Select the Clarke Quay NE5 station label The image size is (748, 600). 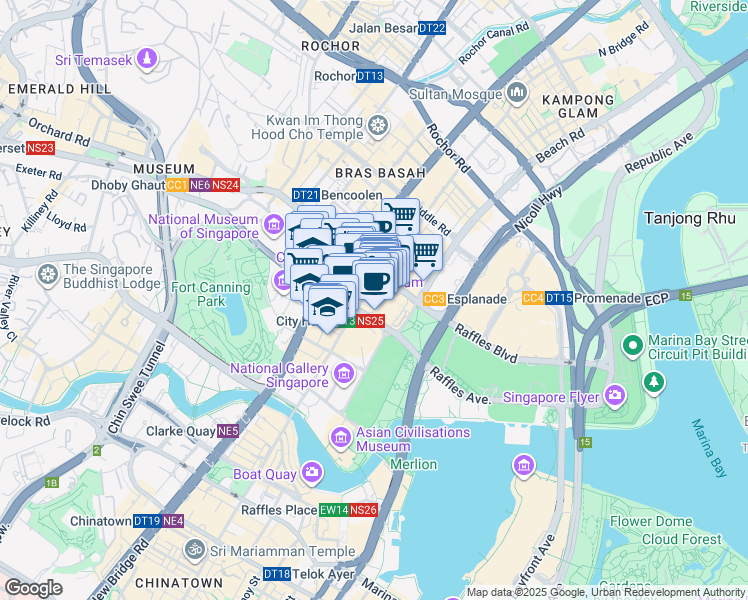click(x=193, y=431)
